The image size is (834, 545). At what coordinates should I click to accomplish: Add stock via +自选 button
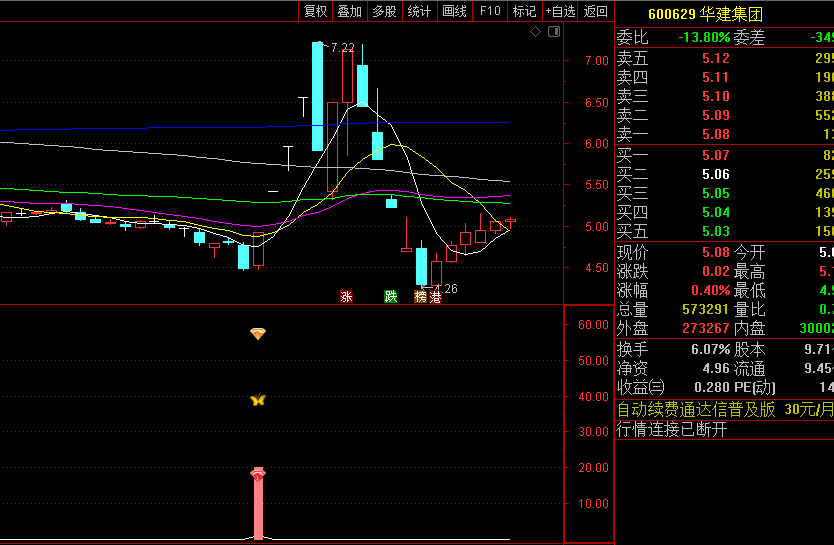[x=560, y=11]
